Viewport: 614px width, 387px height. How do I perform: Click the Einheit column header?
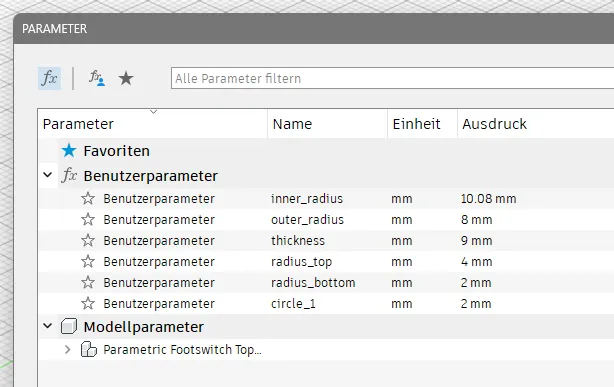pyautogui.click(x=422, y=124)
